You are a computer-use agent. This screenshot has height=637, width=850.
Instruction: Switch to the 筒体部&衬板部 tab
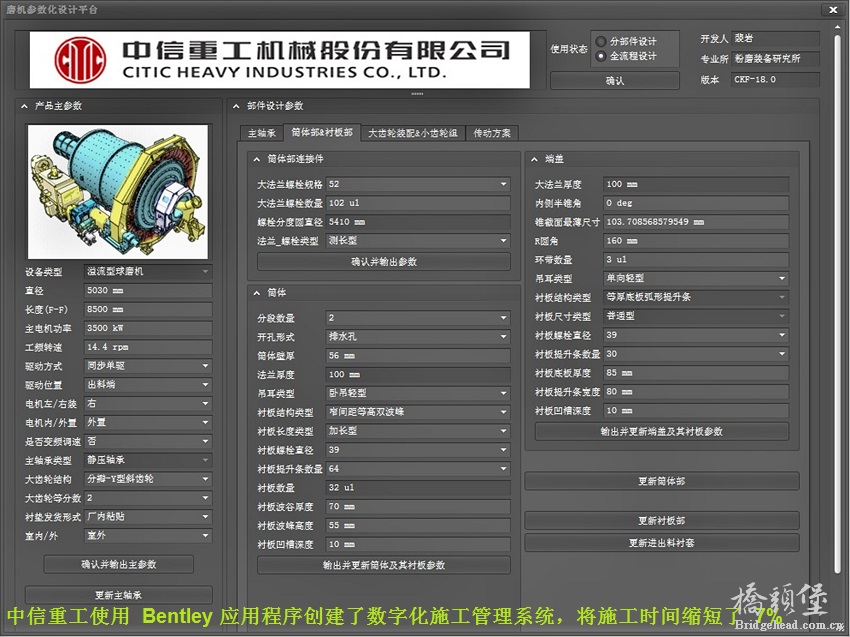click(x=322, y=132)
